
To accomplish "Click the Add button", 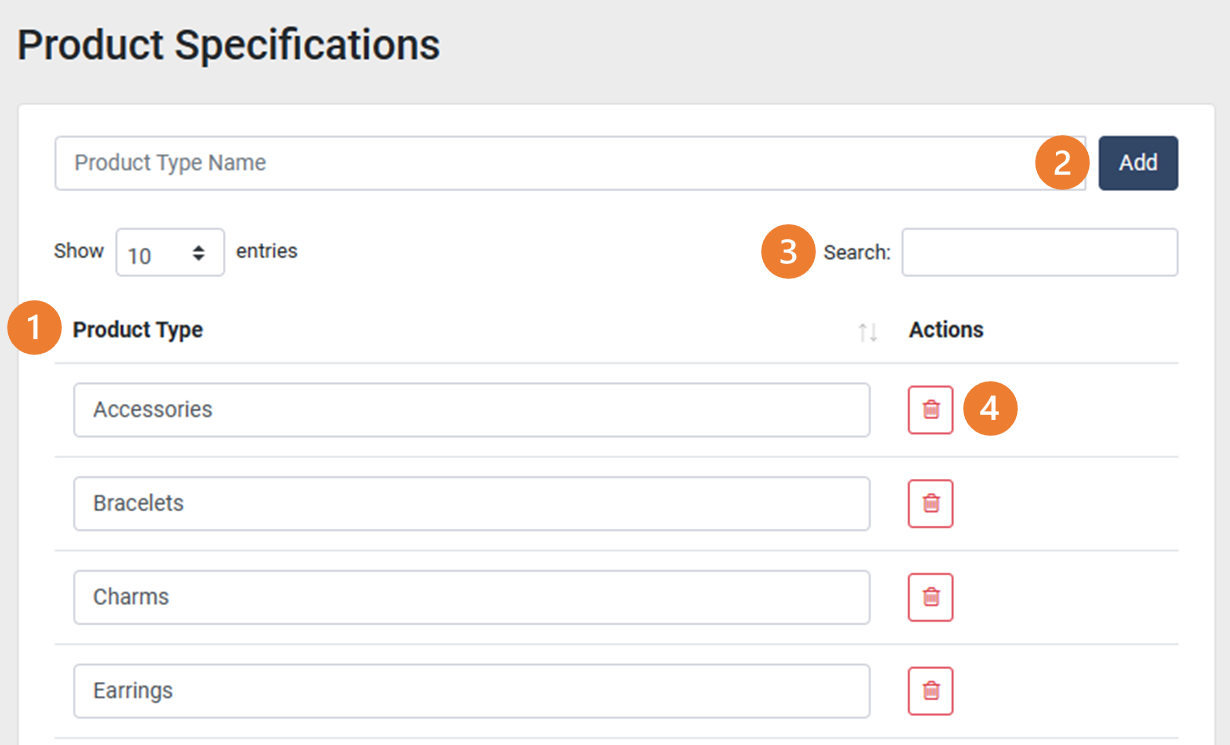I will tap(1138, 162).
